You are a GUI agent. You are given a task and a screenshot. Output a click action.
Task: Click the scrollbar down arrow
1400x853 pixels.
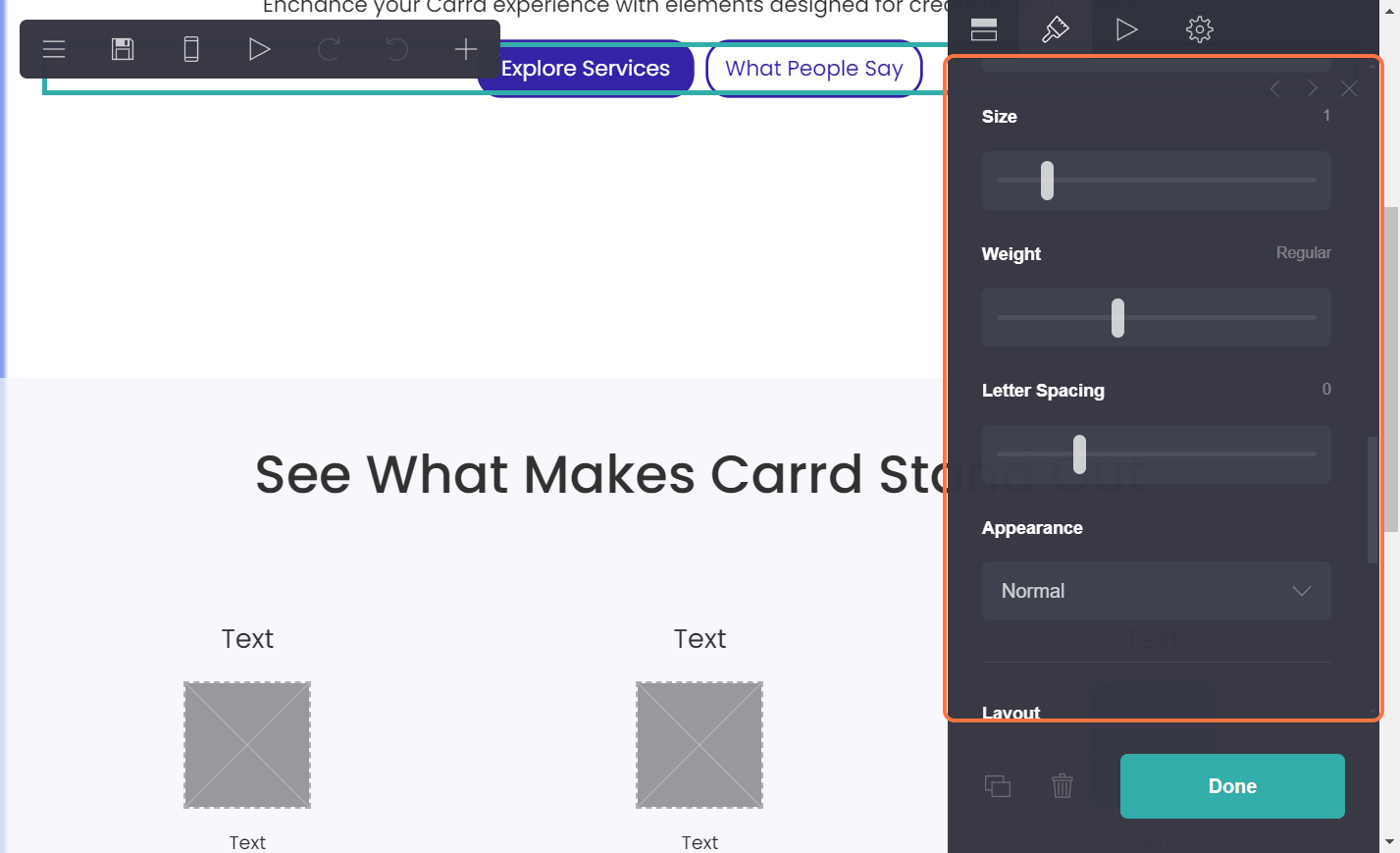click(x=1390, y=842)
